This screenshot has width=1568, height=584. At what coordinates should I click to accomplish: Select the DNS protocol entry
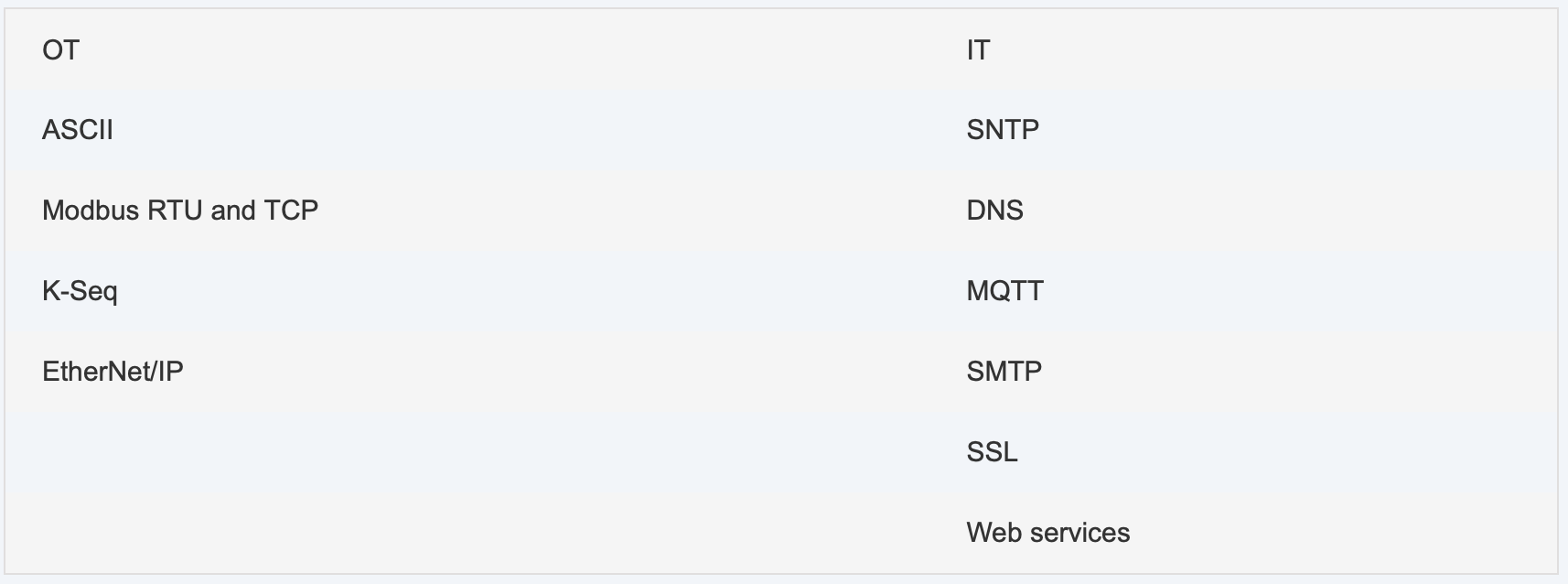995,211
